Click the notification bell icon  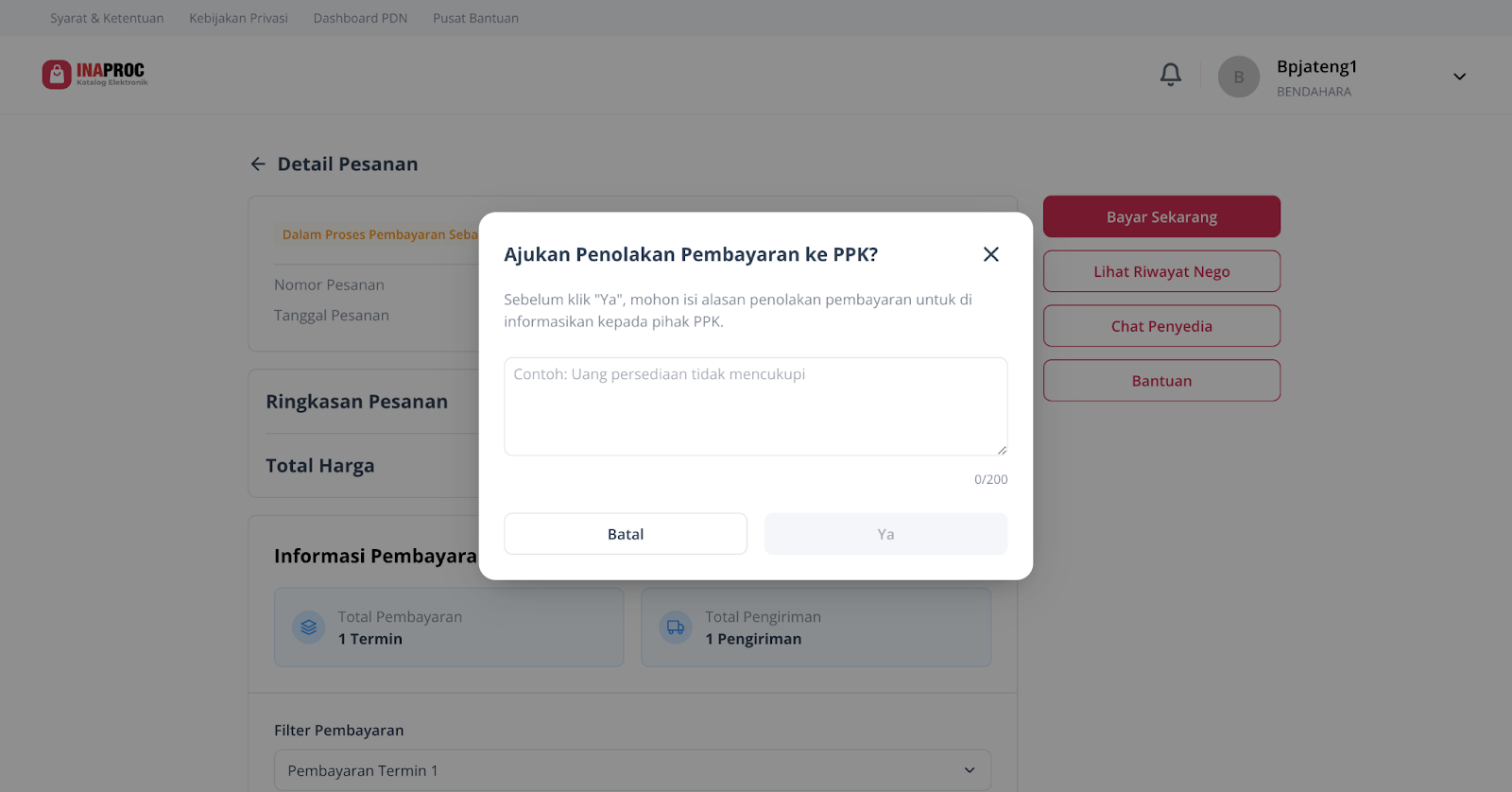click(x=1170, y=75)
